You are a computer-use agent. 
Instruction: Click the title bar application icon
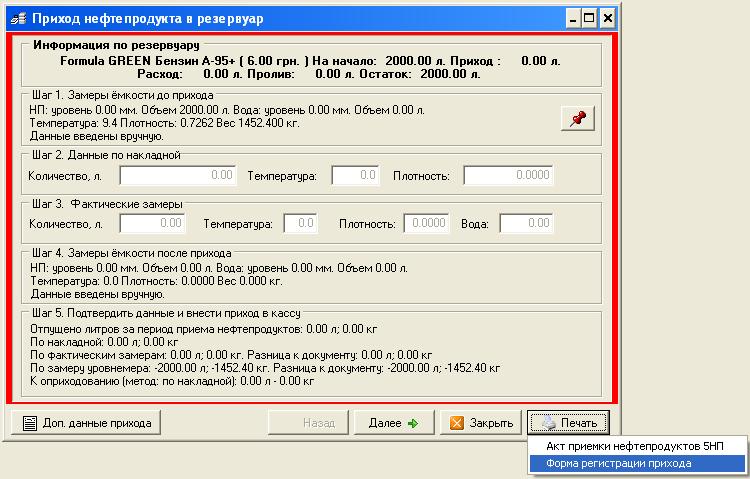tap(18, 19)
